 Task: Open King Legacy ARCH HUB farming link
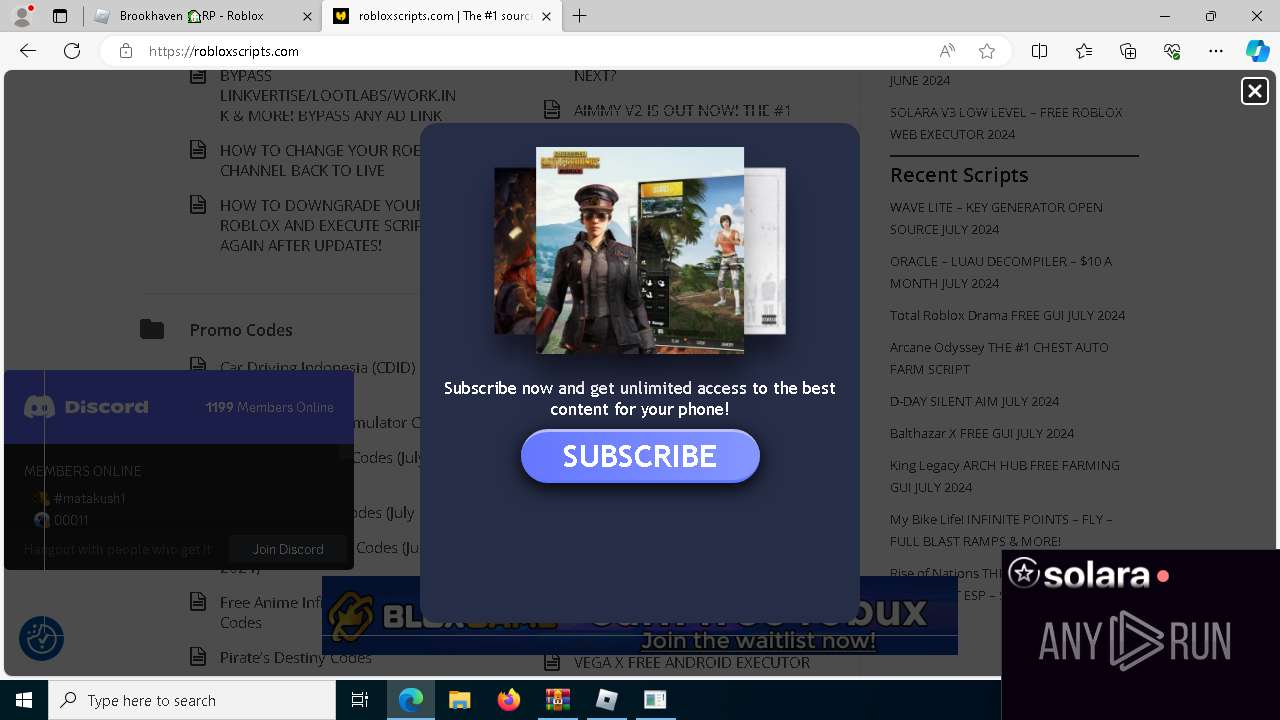(x=1004, y=476)
